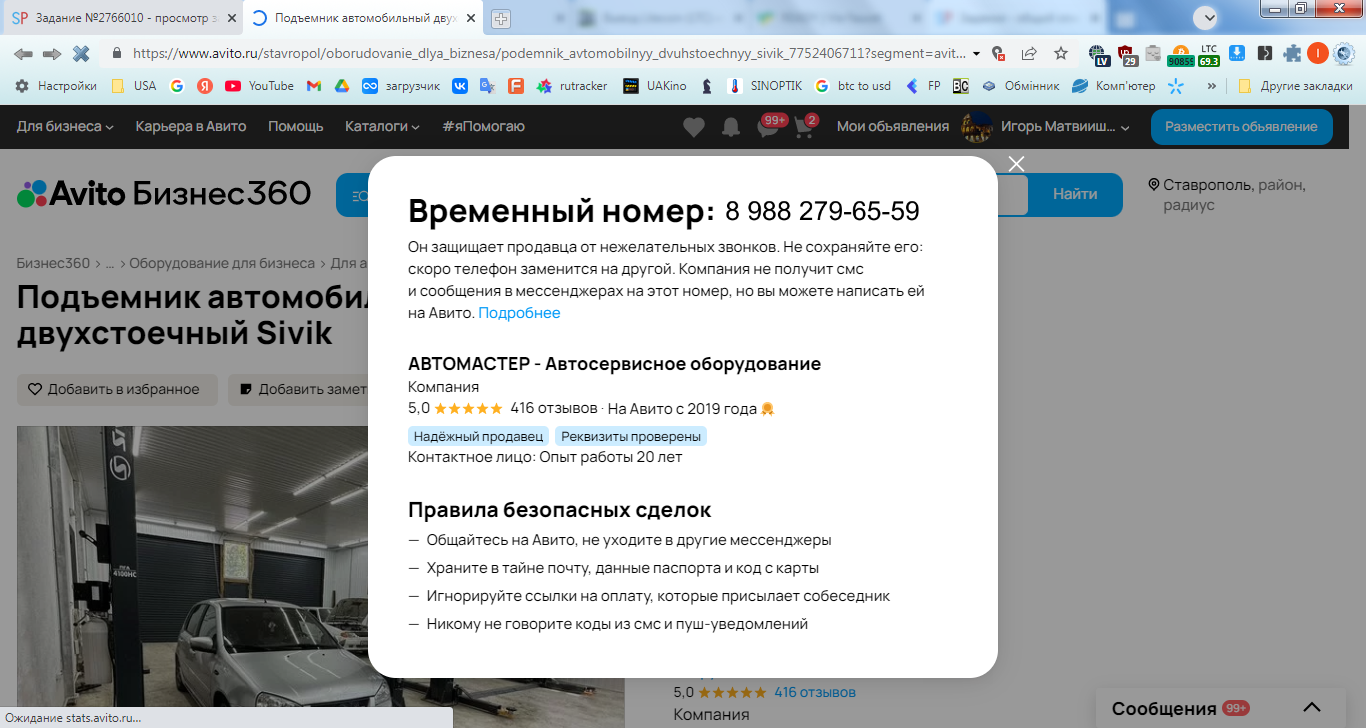Image resolution: width=1366 pixels, height=728 pixels.
Task: Open messages icon with 99+ badge
Action: (770, 126)
